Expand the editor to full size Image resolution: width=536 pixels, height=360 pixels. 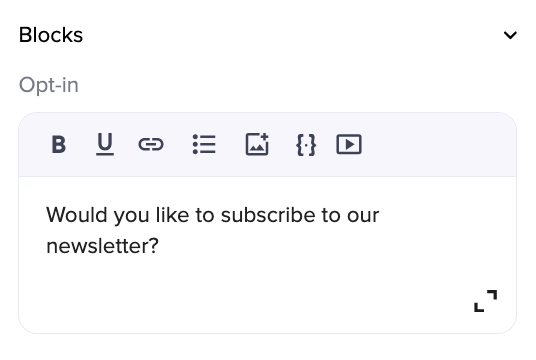[485, 301]
